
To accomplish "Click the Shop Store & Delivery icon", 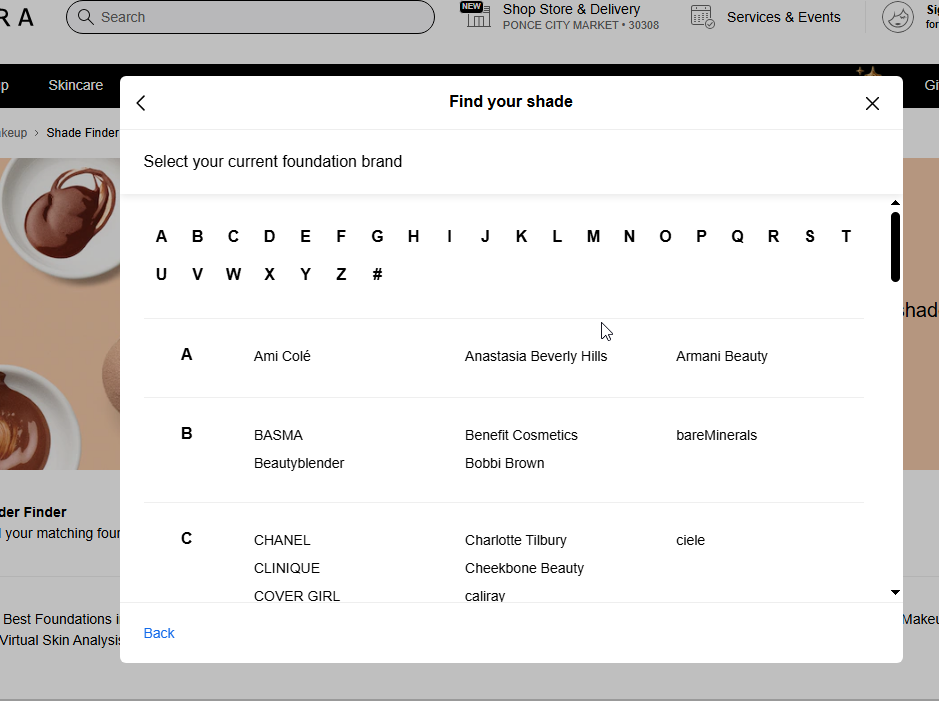I will [x=475, y=14].
